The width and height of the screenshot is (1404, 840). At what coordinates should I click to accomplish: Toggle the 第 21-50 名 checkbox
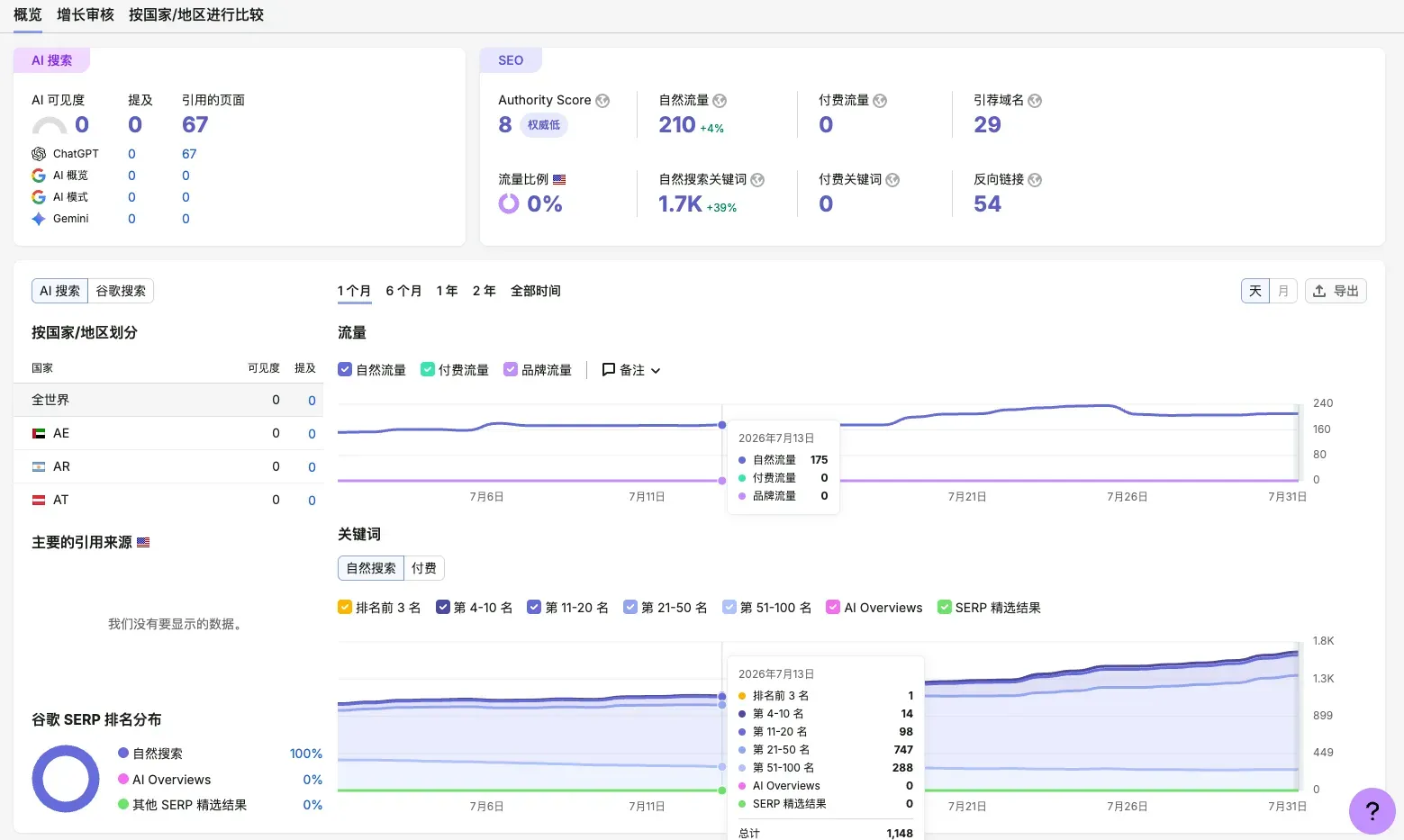[630, 607]
